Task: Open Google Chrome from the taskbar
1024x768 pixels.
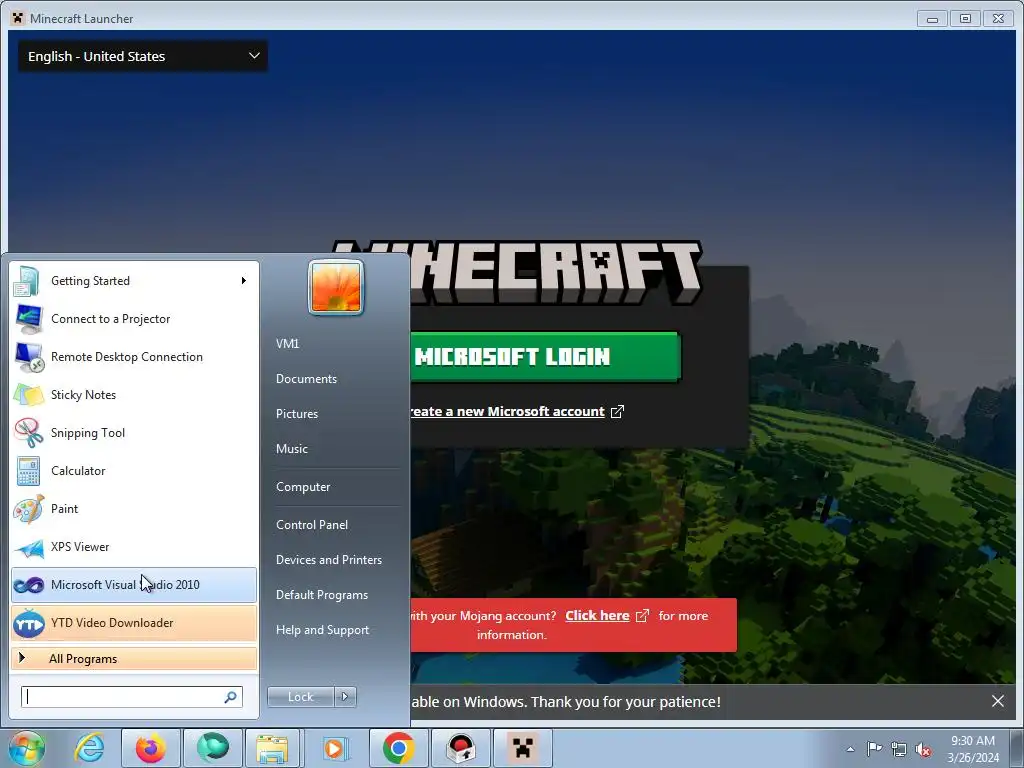Action: pos(398,748)
